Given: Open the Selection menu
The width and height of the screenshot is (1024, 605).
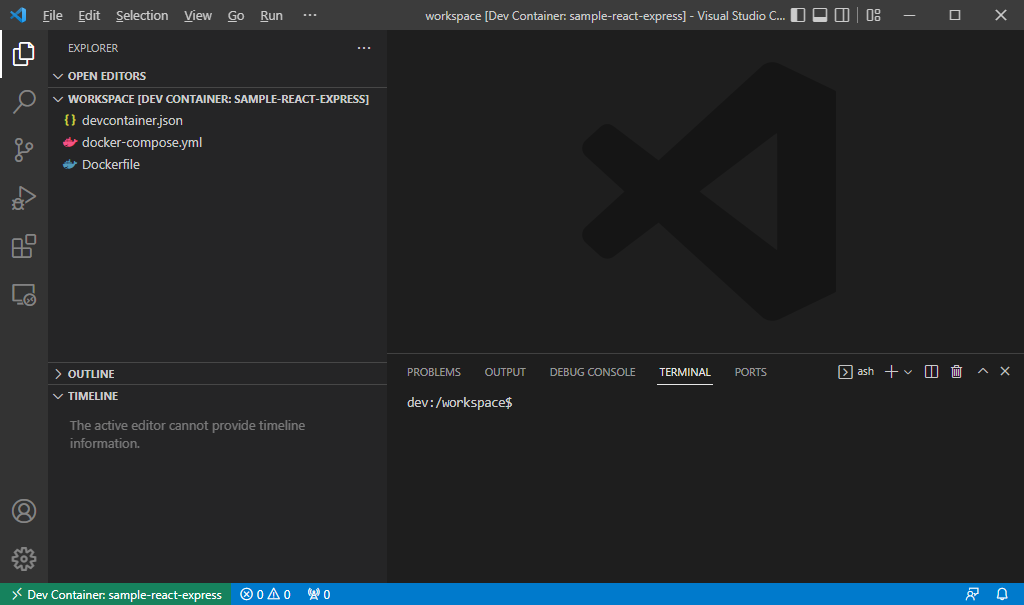Looking at the screenshot, I should (142, 15).
